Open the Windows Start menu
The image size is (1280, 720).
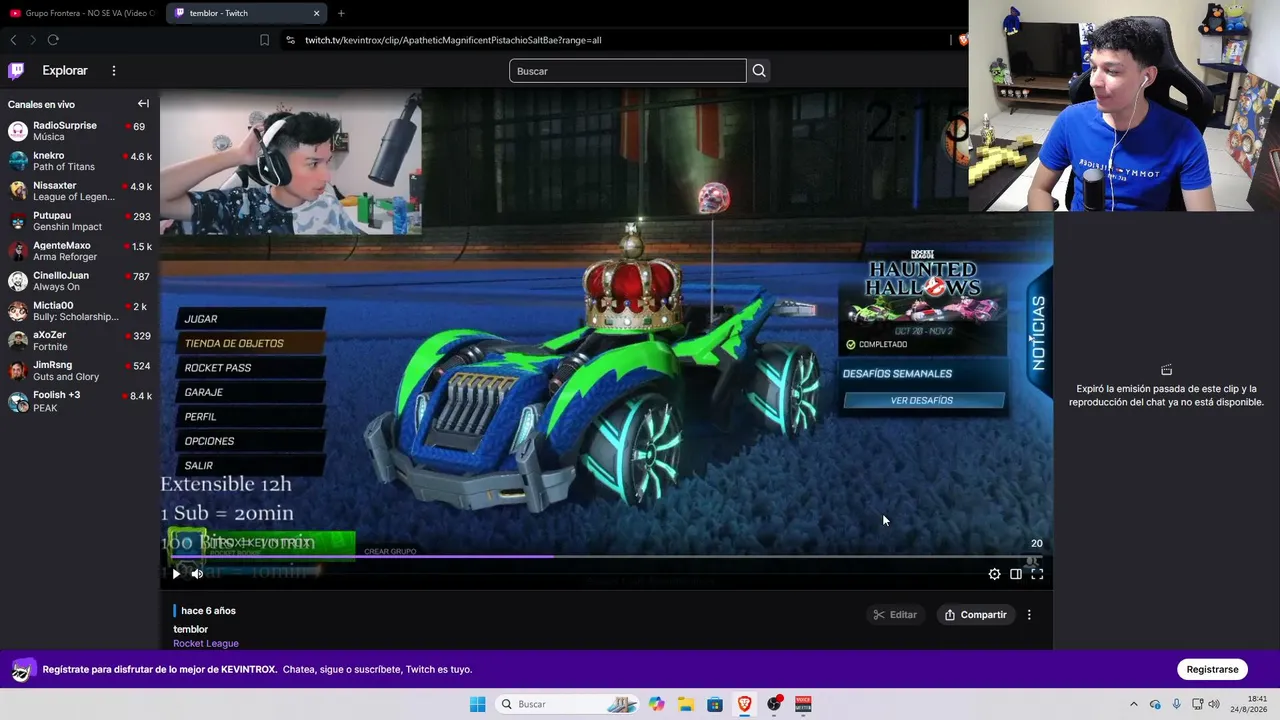click(x=477, y=704)
